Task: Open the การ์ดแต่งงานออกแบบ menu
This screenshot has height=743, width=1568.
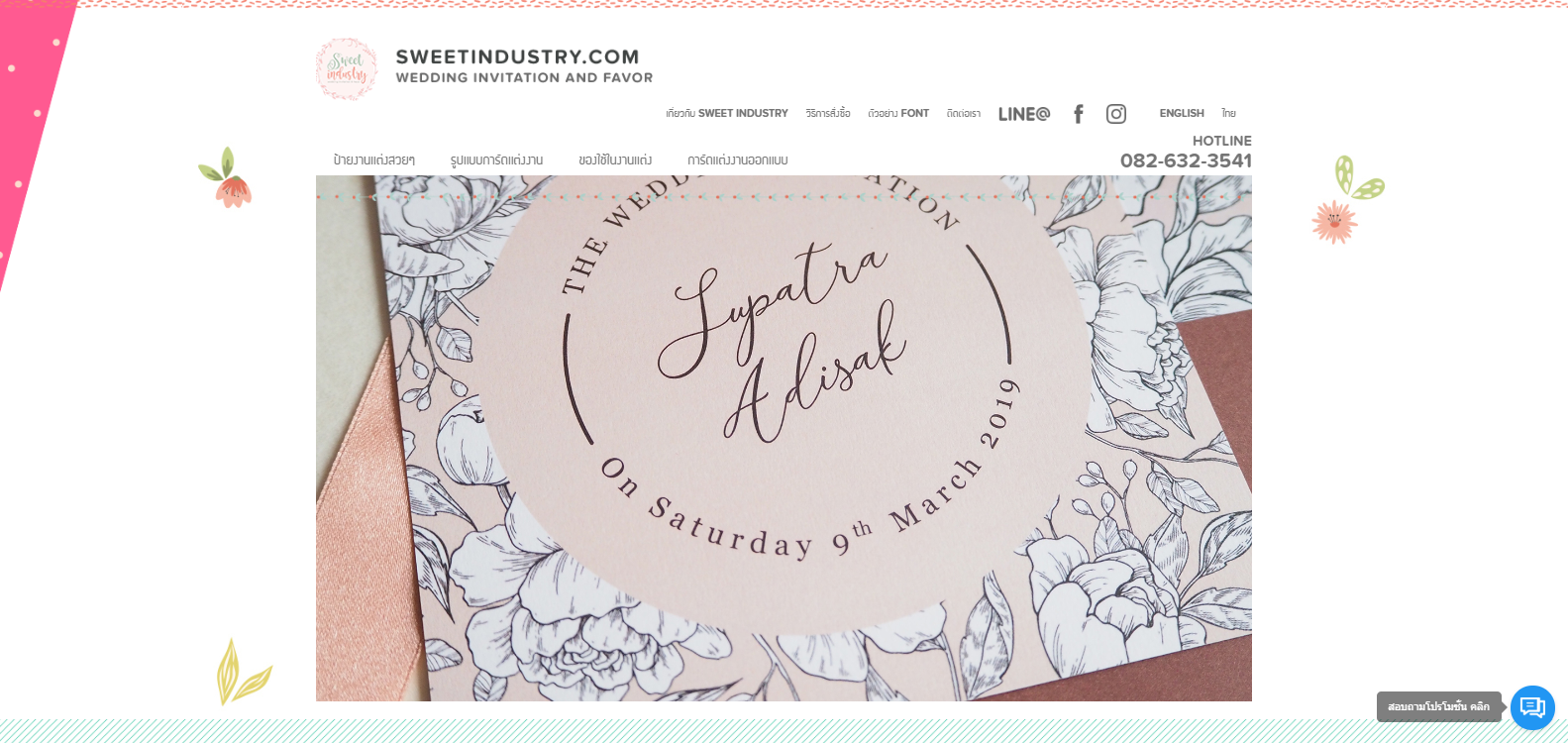Action: click(738, 159)
